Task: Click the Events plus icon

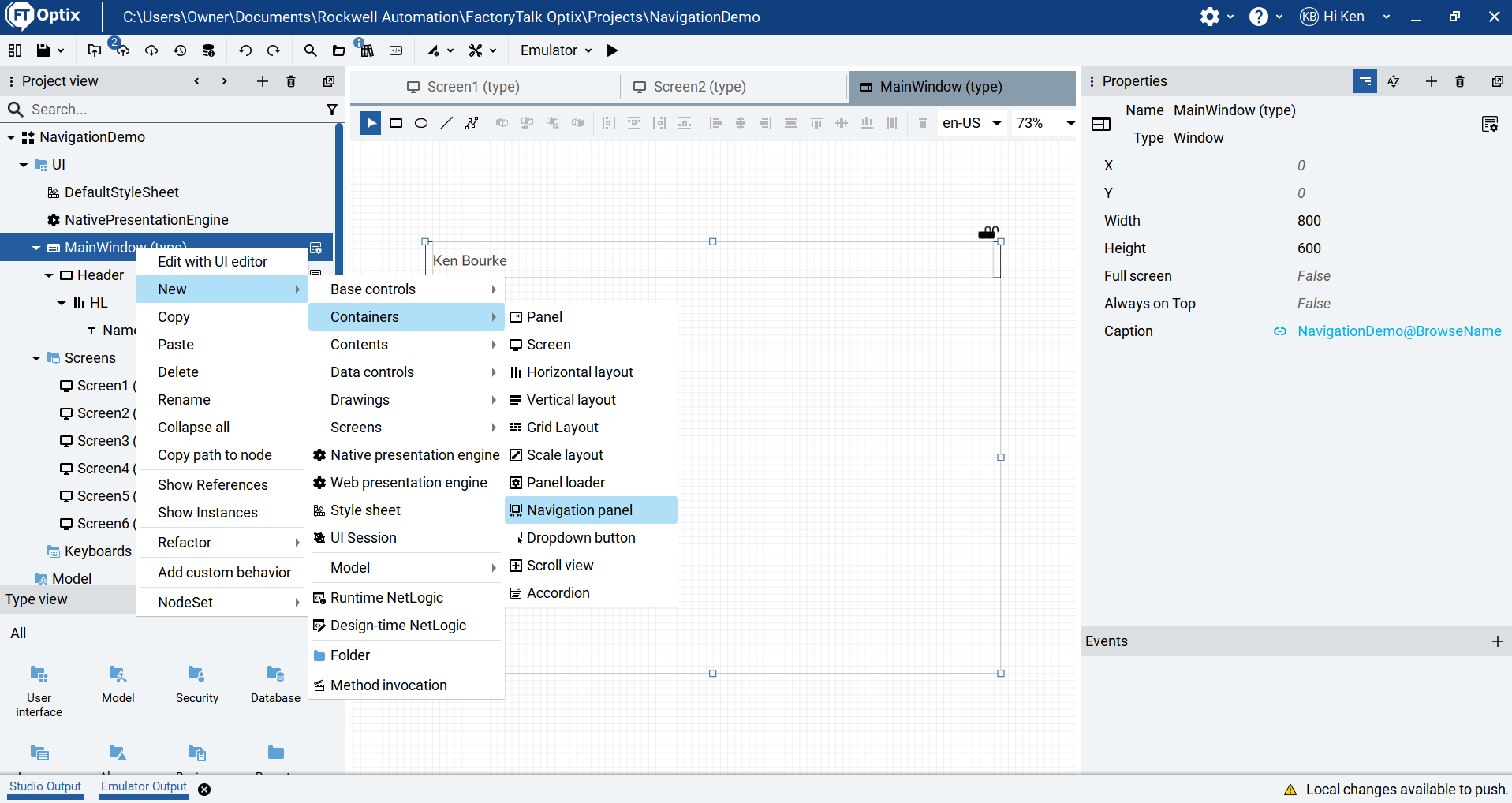Action: point(1498,641)
